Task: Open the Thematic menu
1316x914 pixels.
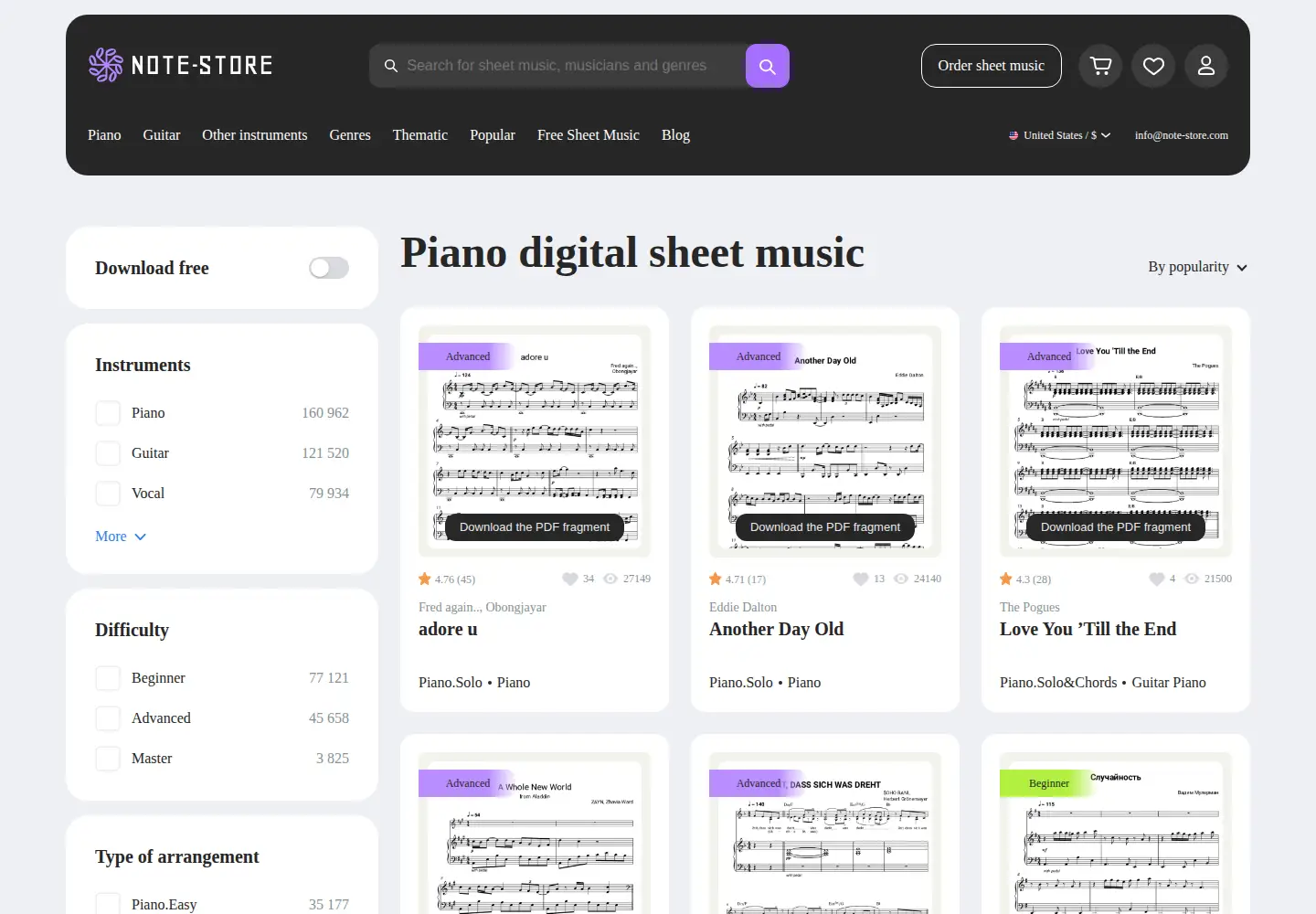Action: [420, 135]
